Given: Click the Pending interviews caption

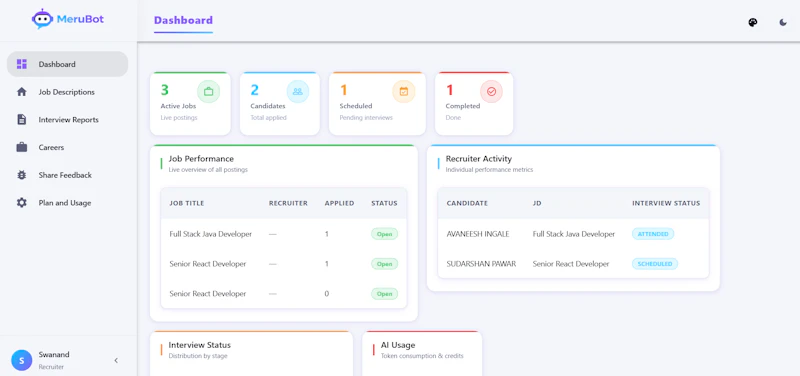Looking at the screenshot, I should pos(366,118).
